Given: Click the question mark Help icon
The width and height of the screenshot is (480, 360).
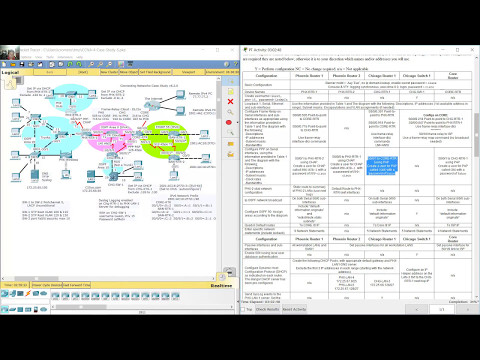Looking at the screenshot, I should coord(235,64).
